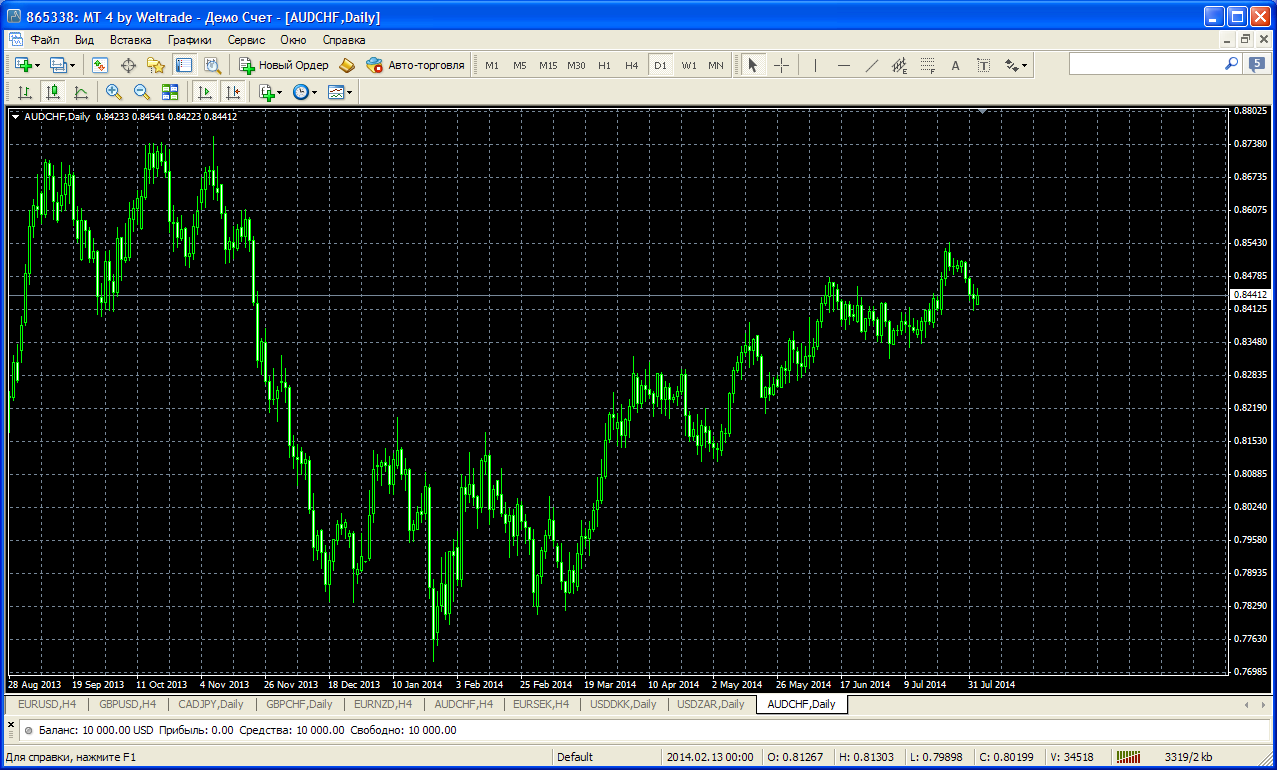This screenshot has width=1277, height=770.
Task: Select the trendline drawing tool
Action: tap(872, 65)
